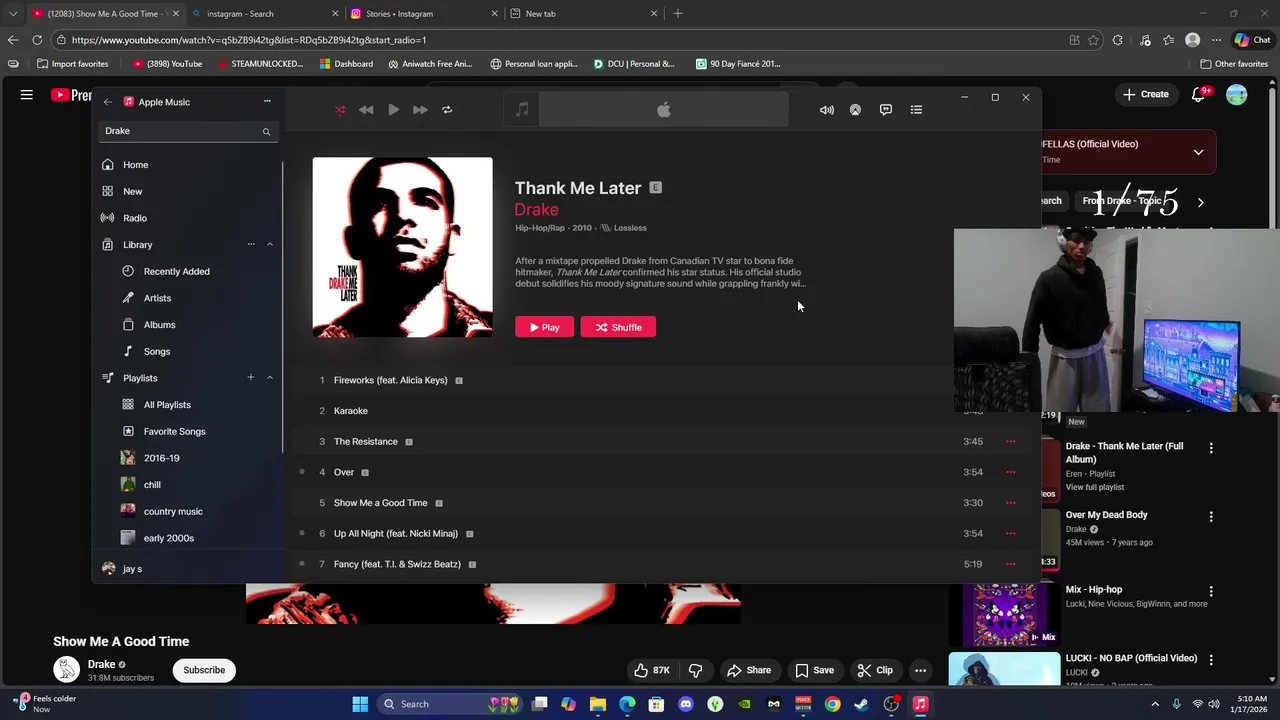Dislike the video with thumbs-down
This screenshot has height=720, width=1280.
(x=696, y=670)
